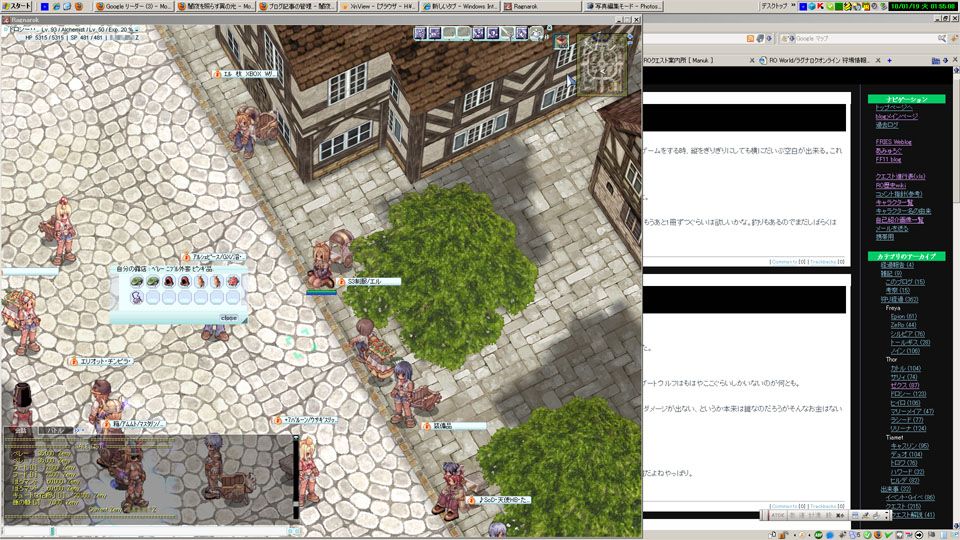Open a new browser tab with plus

[x=889, y=60]
